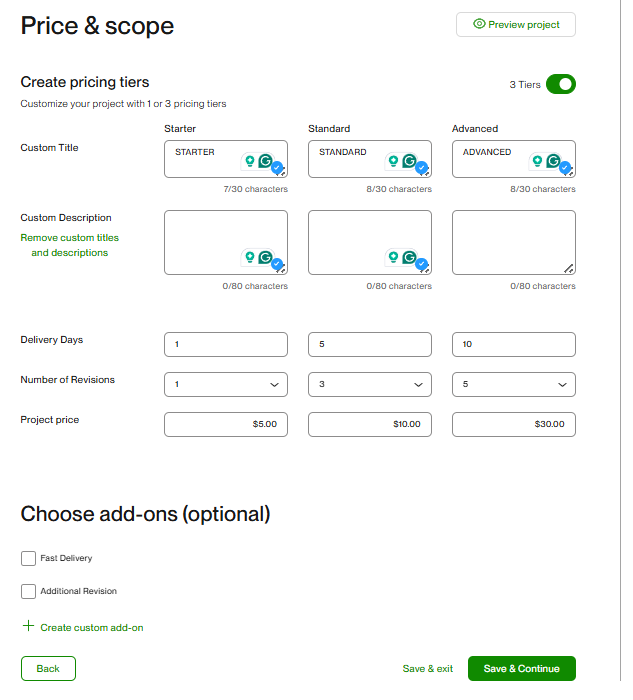Image resolution: width=633 pixels, height=700 pixels.
Task: Click the Standard column header
Action: pos(329,129)
